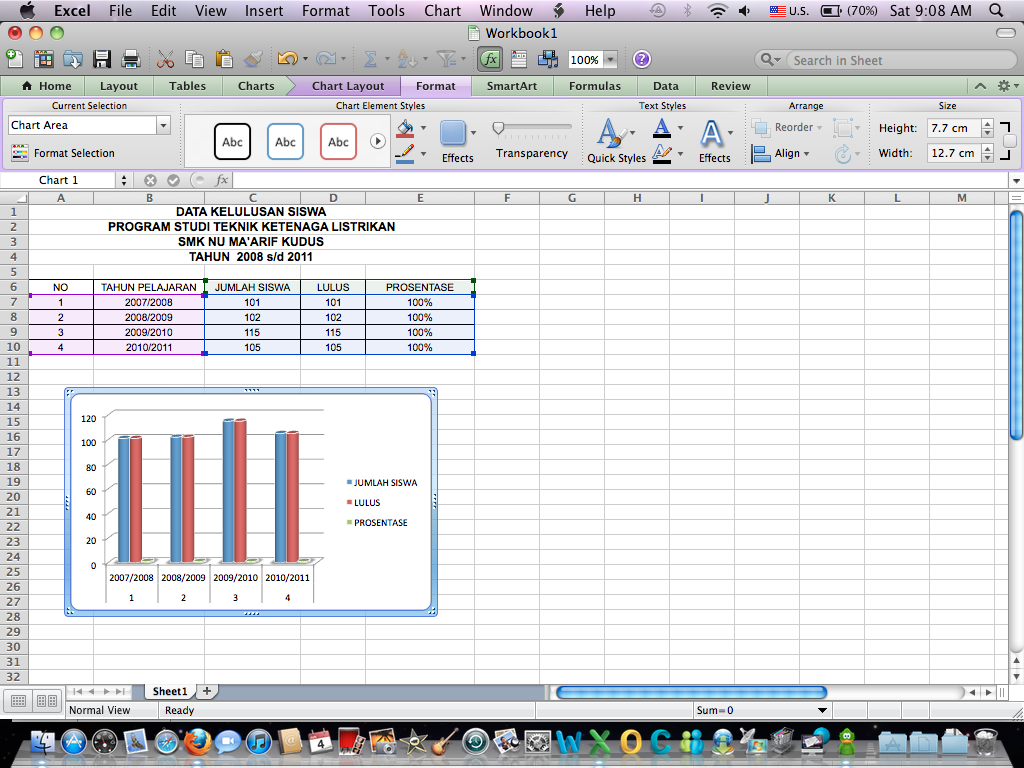Screen dimensions: 1024x768
Task: Click the Print icon in the toolbar
Action: pos(130,57)
